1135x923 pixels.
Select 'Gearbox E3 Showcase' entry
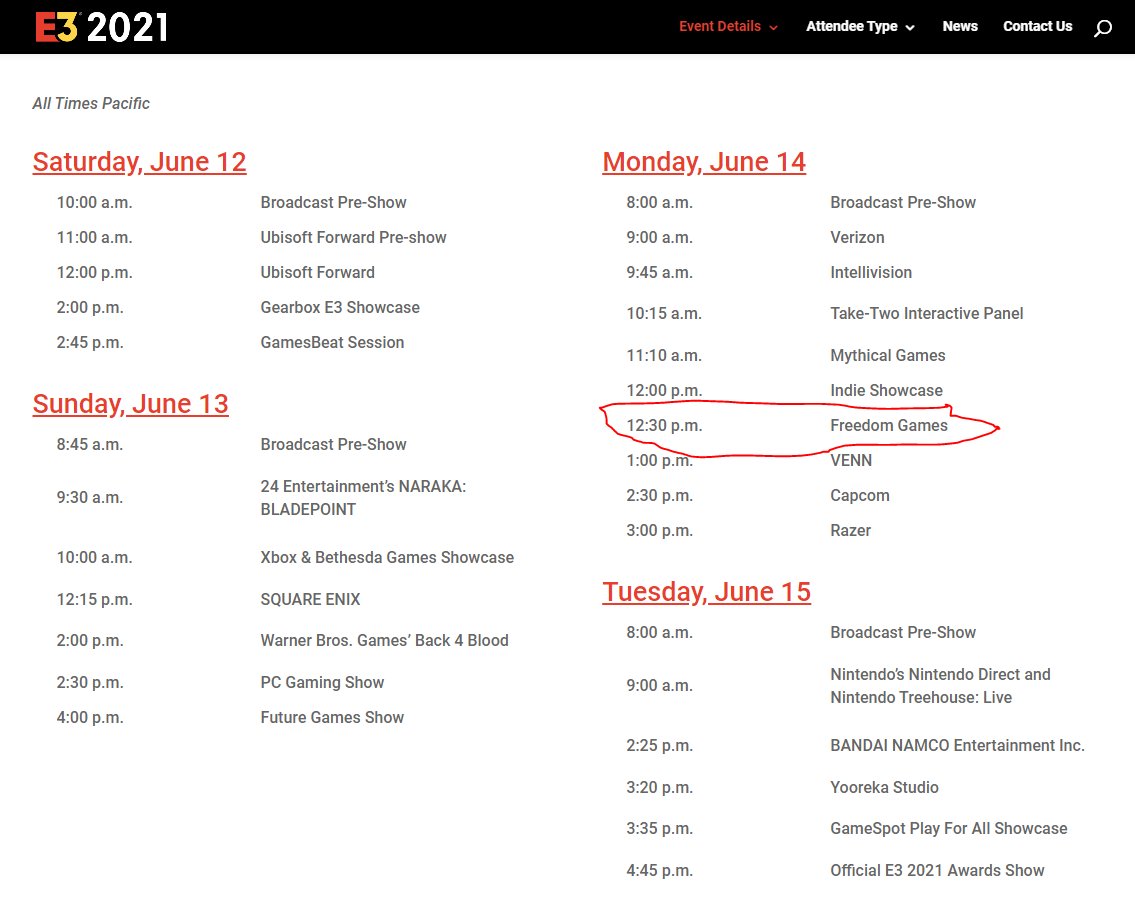pyautogui.click(x=340, y=307)
